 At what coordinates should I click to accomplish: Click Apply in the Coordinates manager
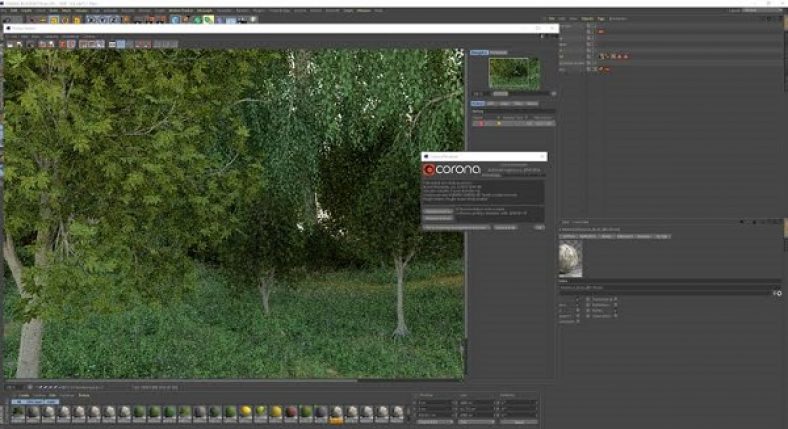pos(519,422)
